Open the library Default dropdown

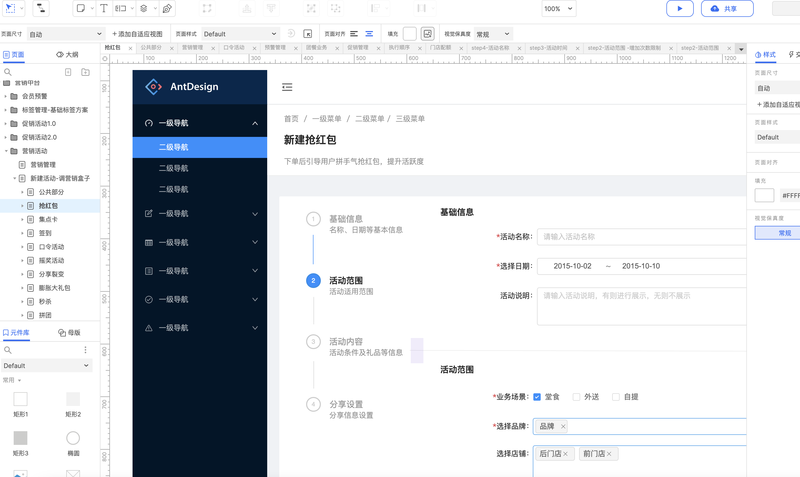[46, 366]
